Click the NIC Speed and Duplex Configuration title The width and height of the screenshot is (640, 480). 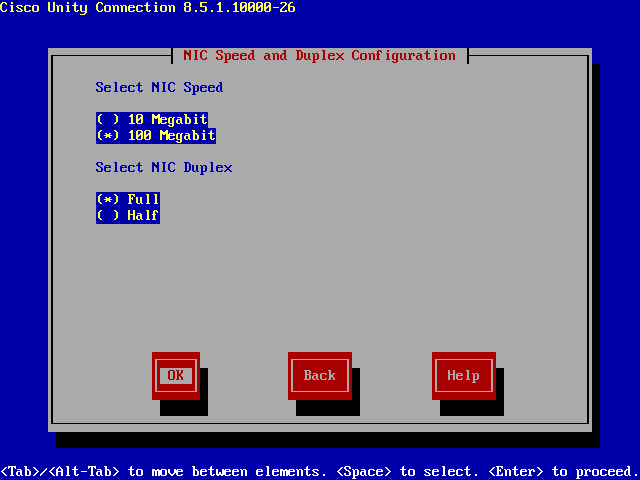tap(319, 55)
